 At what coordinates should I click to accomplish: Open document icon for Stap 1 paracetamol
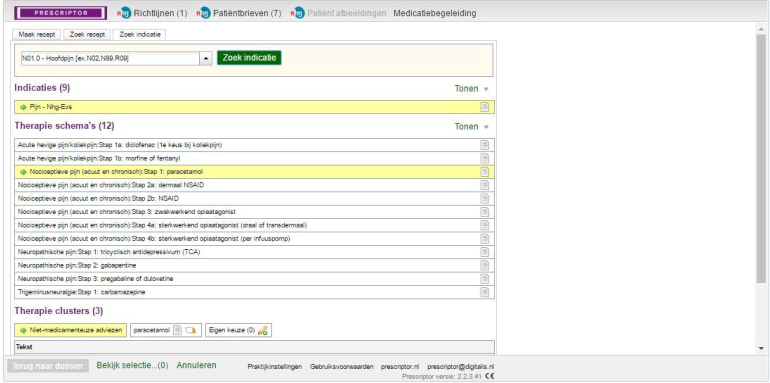click(484, 172)
